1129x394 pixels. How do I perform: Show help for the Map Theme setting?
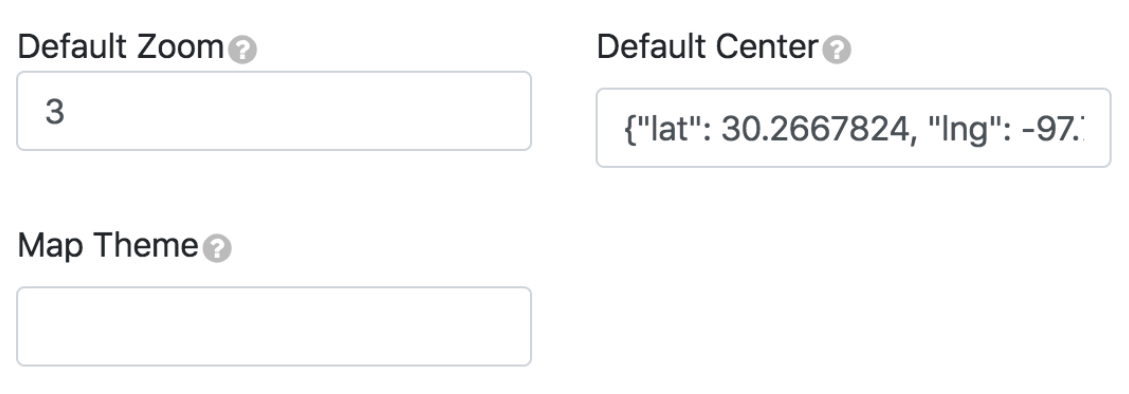tap(217, 249)
